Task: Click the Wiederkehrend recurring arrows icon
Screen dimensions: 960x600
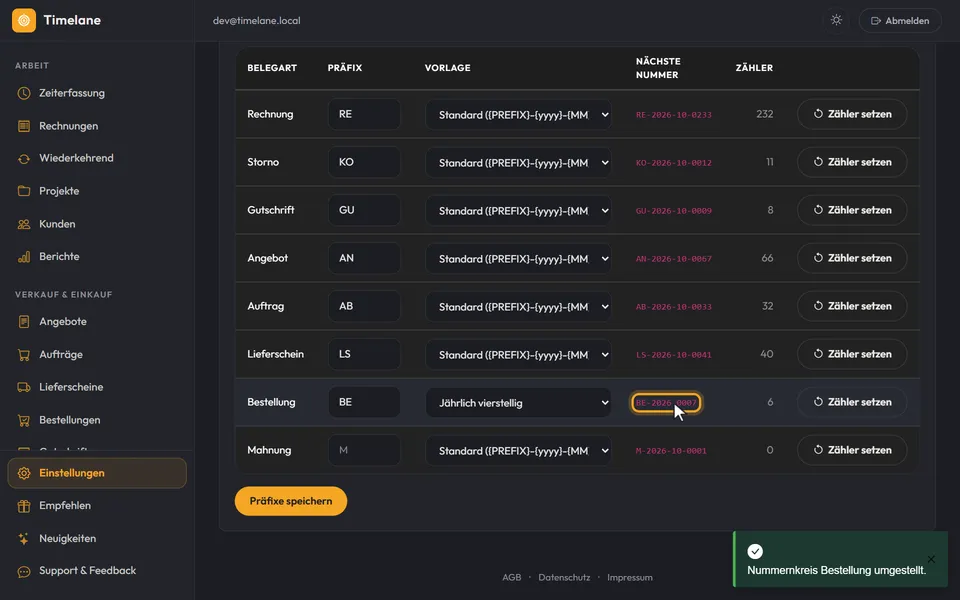Action: 24,159
